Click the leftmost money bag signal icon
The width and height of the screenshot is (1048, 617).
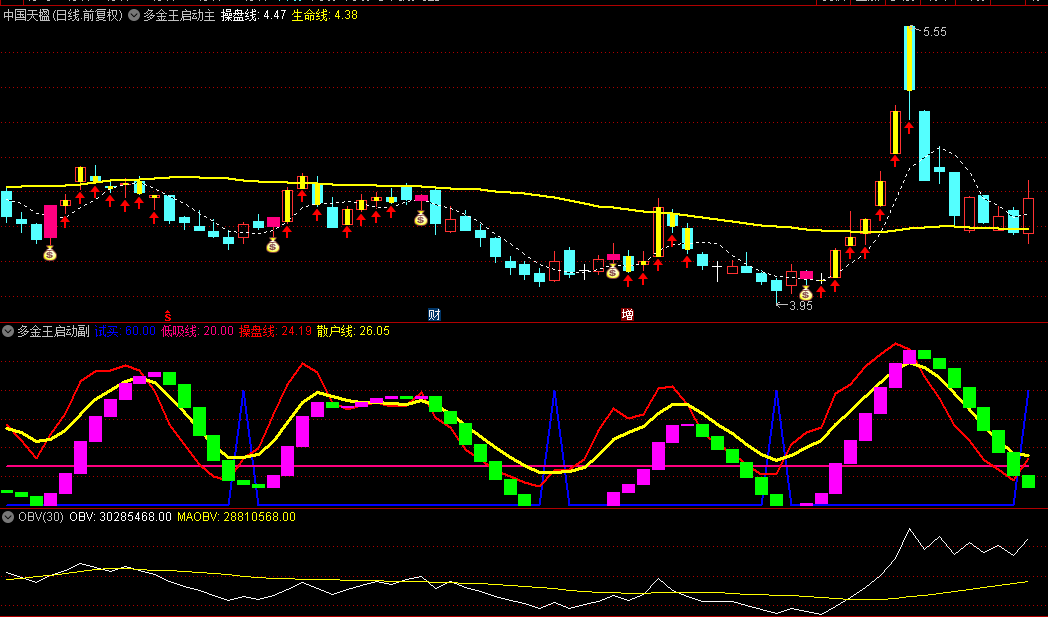tap(50, 254)
